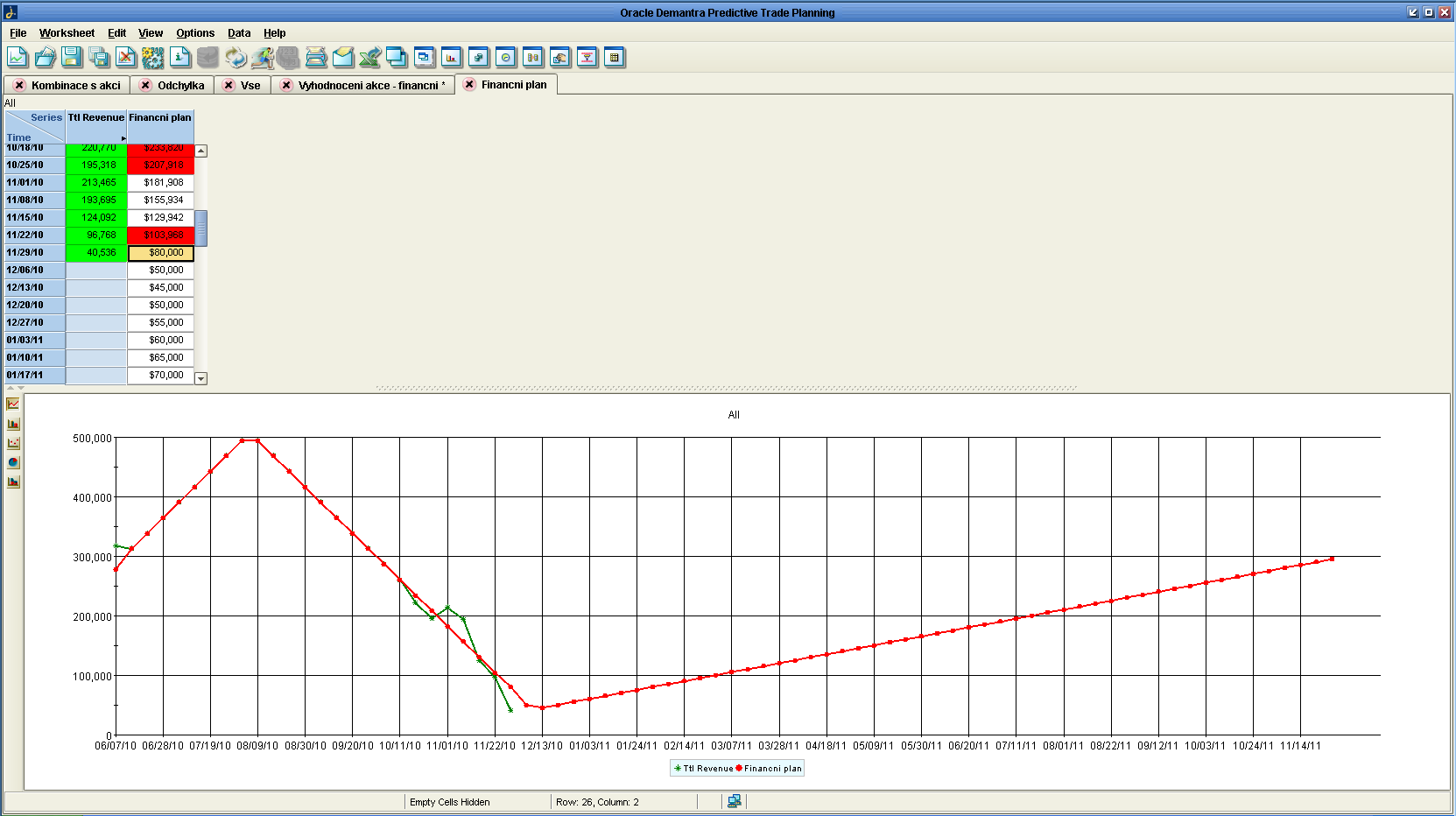
Task: Close the Vyhodnoceni akce - financni tab
Action: click(286, 85)
